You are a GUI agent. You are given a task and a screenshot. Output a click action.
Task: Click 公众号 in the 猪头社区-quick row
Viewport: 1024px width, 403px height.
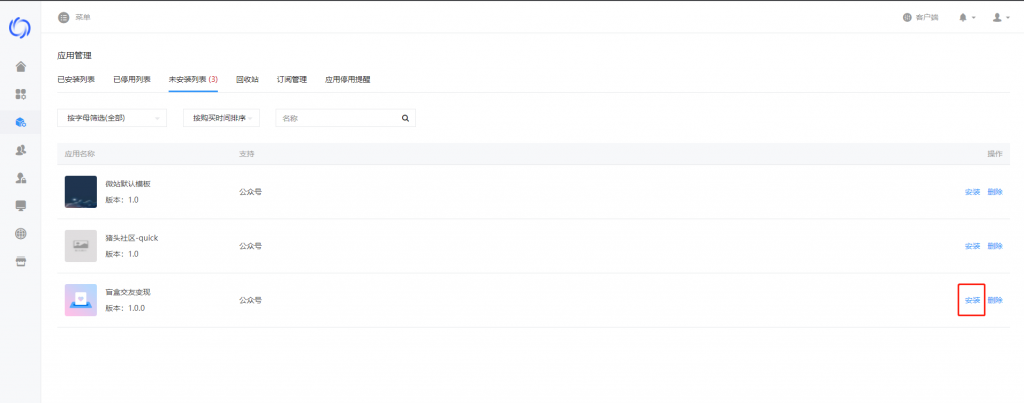pos(250,246)
